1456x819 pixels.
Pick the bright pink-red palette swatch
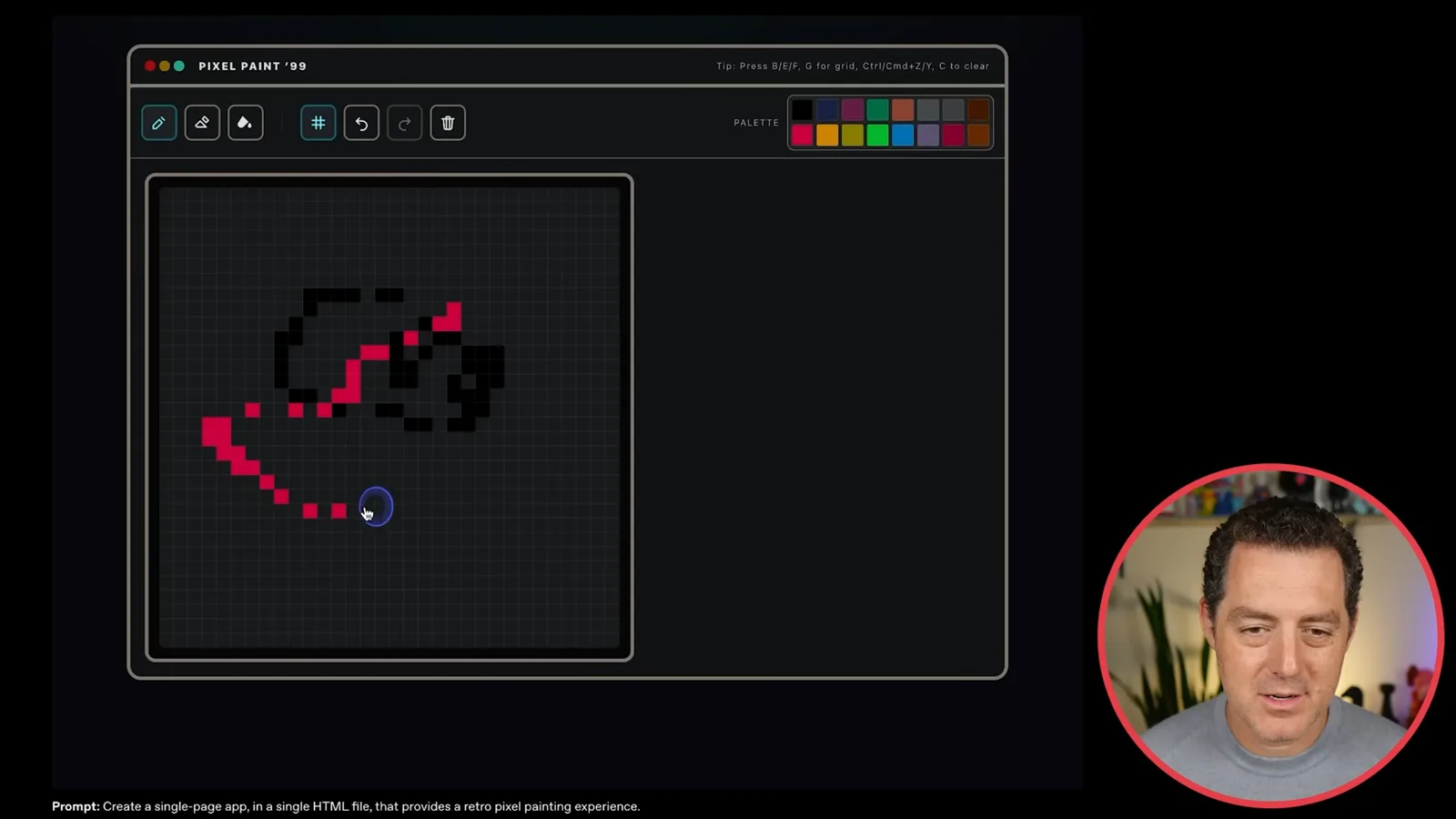[x=802, y=136]
